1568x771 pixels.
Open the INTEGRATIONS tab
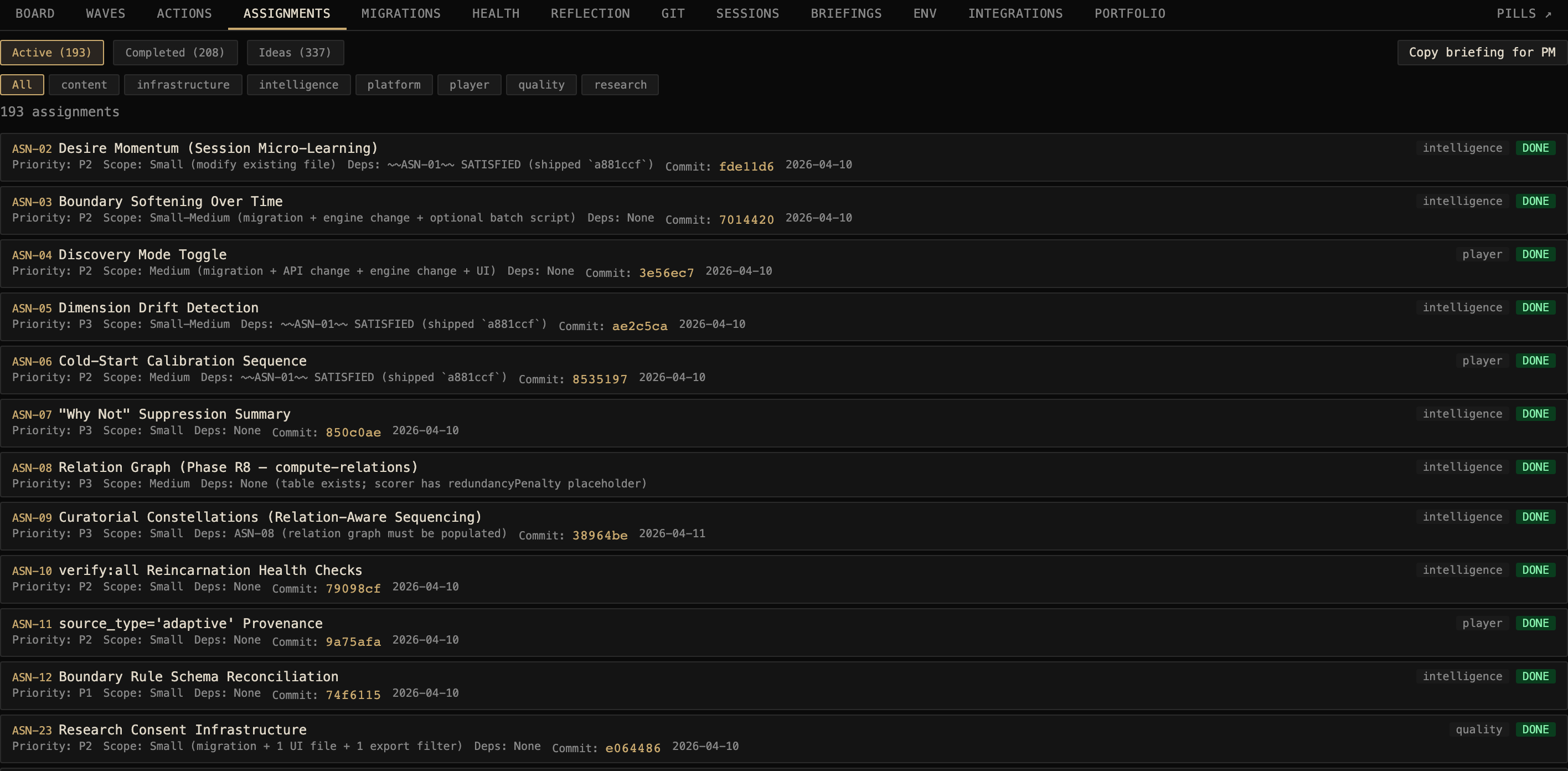[x=1015, y=13]
